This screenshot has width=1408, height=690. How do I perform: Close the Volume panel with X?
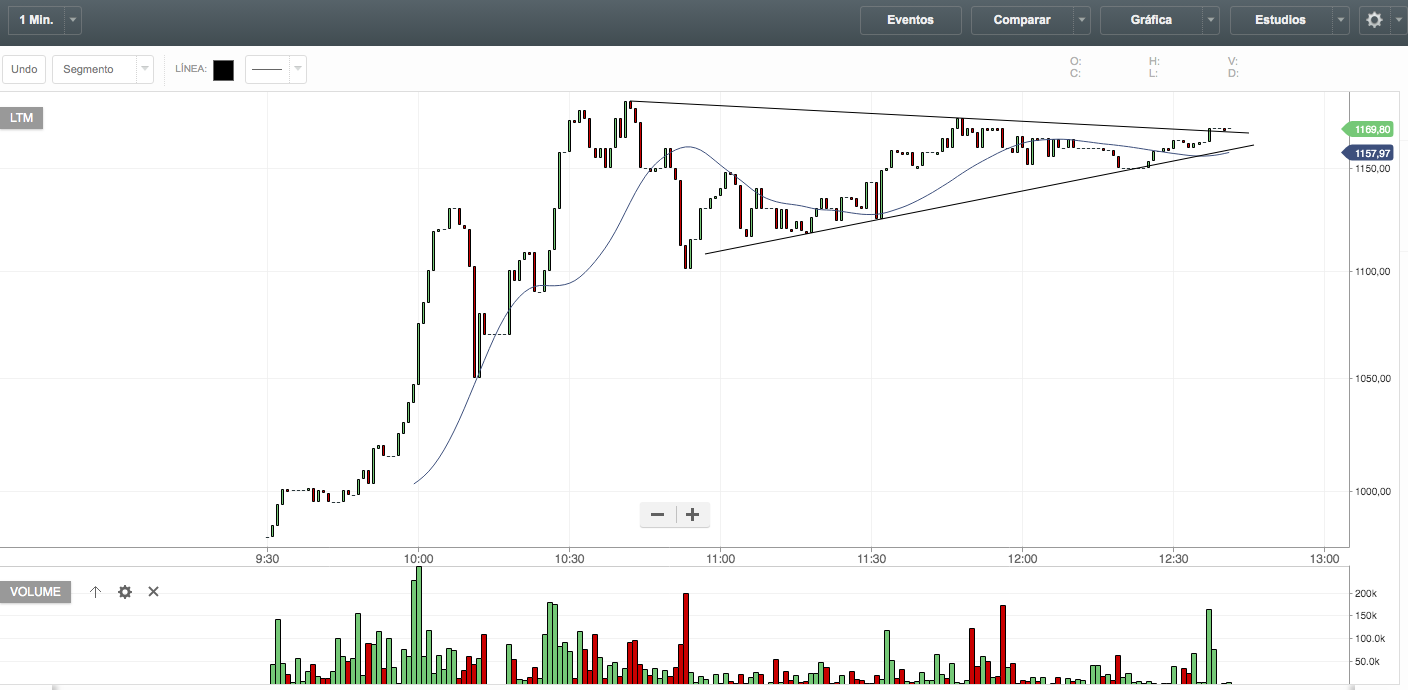pyautogui.click(x=153, y=592)
